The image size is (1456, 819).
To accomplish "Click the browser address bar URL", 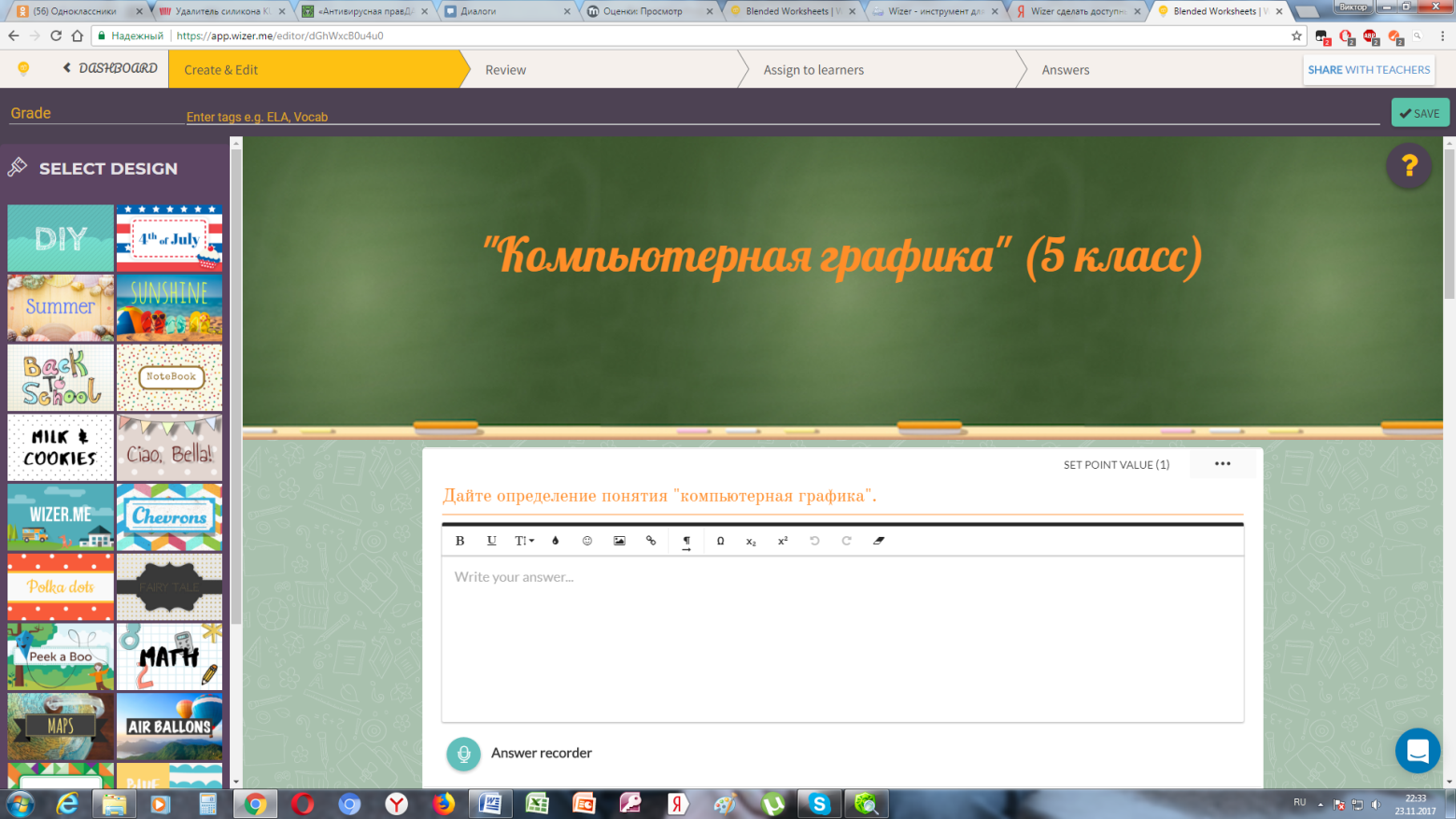I will tap(279, 35).
